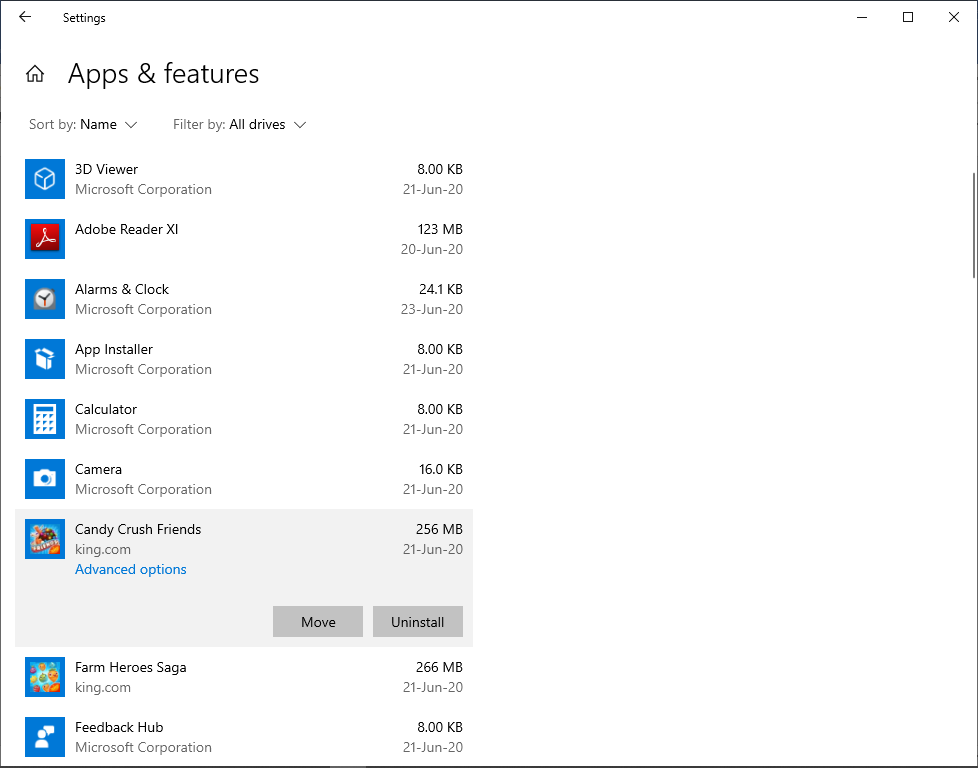Go to Settings home via house icon
The height and width of the screenshot is (768, 978).
35,74
